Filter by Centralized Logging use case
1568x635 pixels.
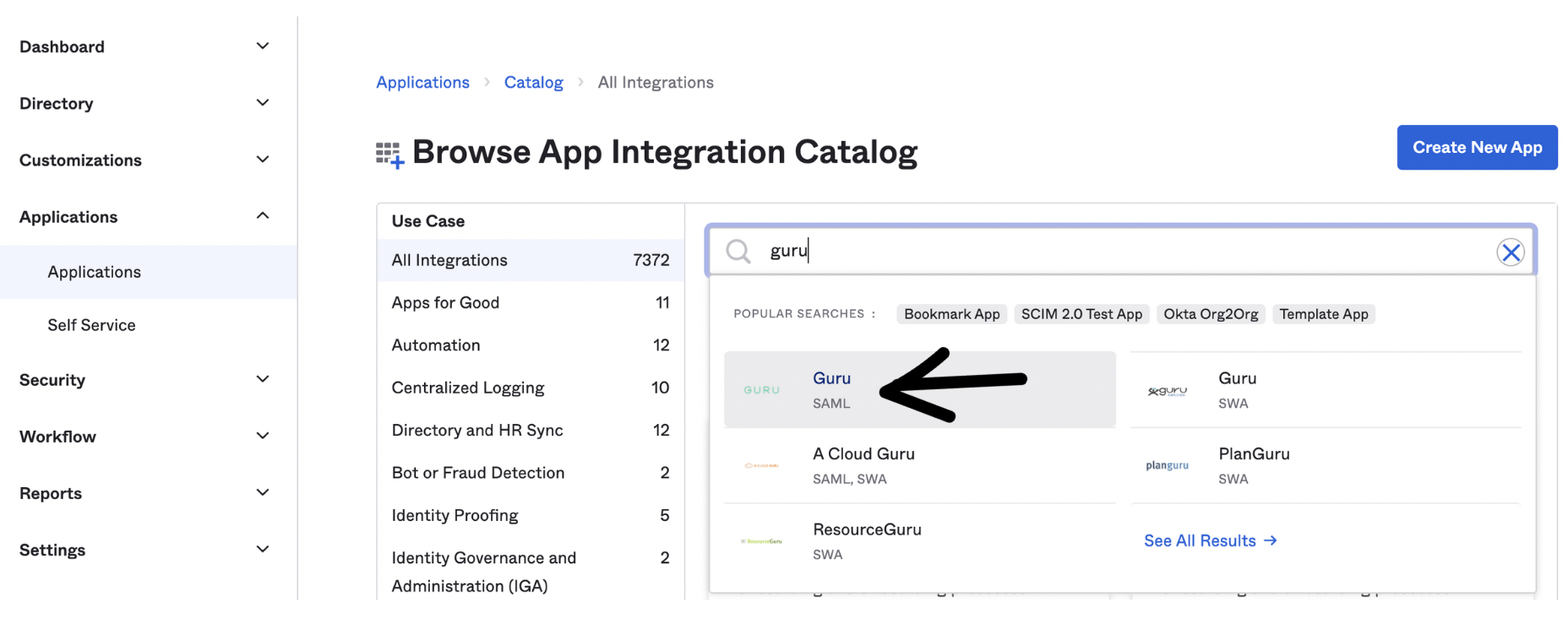(x=531, y=388)
